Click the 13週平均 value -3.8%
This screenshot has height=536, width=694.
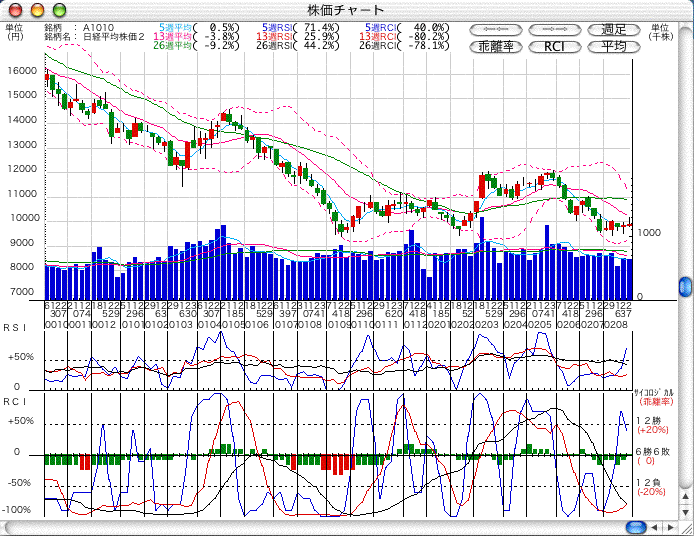(222, 37)
